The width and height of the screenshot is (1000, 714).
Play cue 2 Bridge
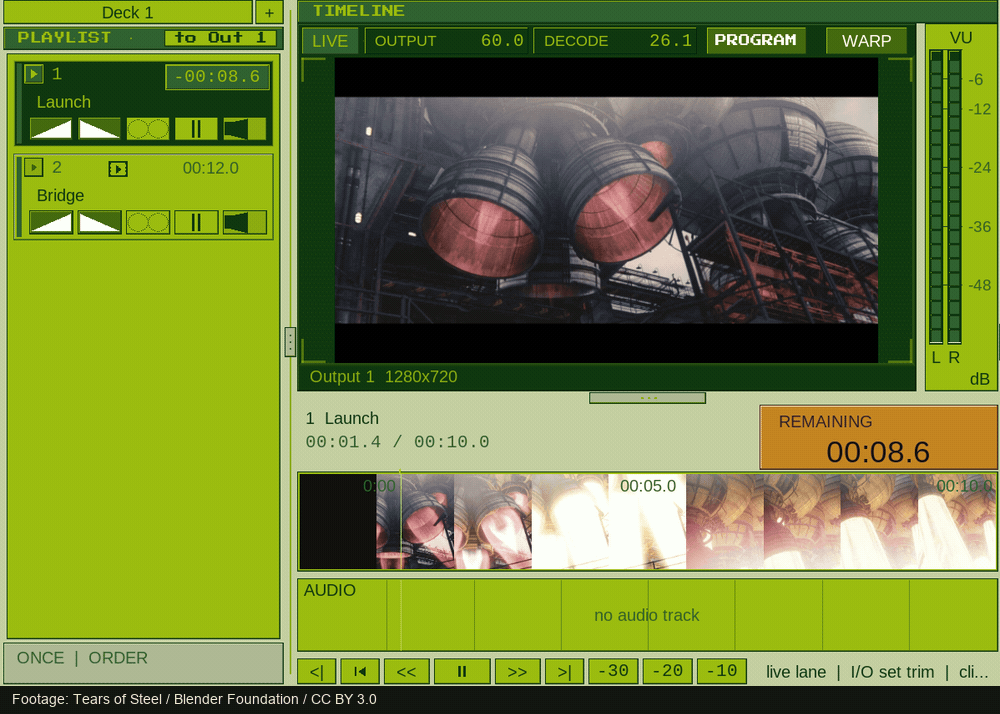(34, 168)
